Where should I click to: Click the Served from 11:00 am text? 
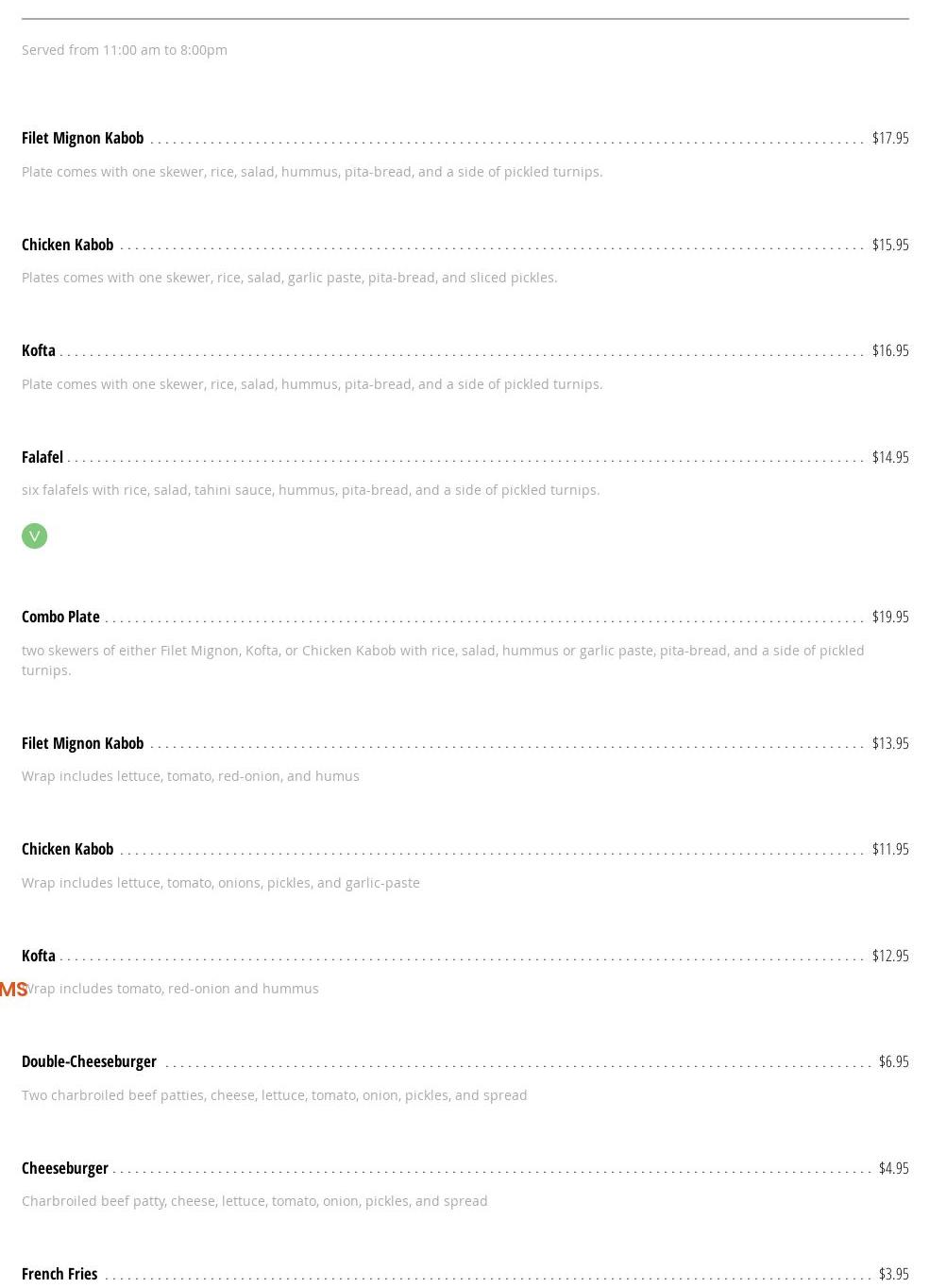coord(125,50)
